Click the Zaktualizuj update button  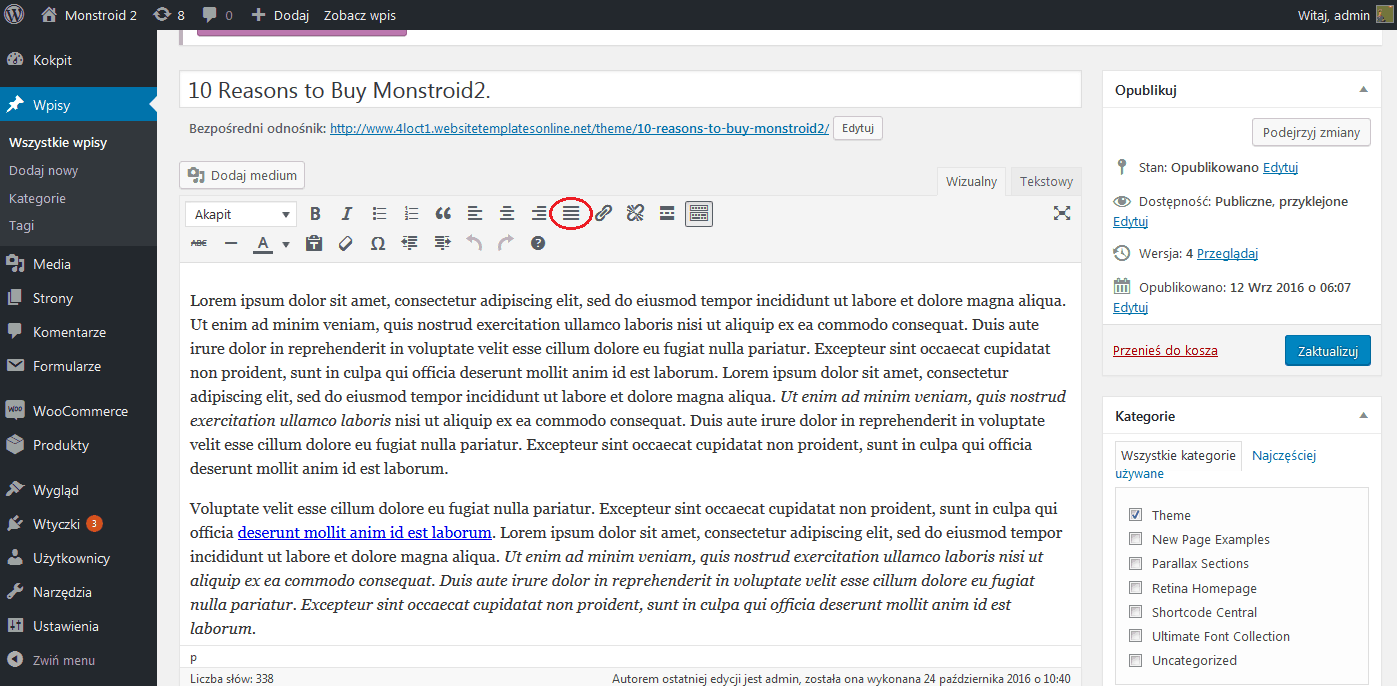[x=1327, y=351]
